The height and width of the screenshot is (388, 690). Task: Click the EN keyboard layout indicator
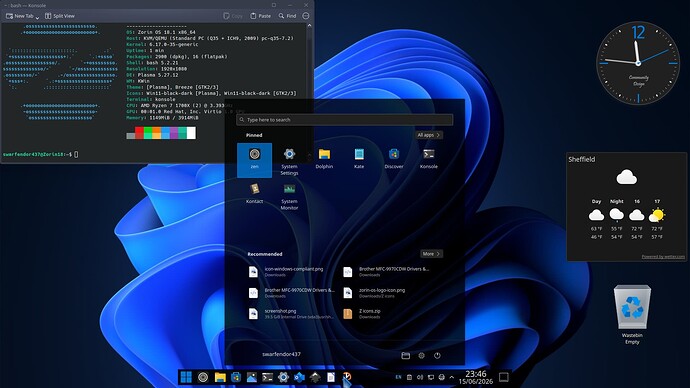398,377
